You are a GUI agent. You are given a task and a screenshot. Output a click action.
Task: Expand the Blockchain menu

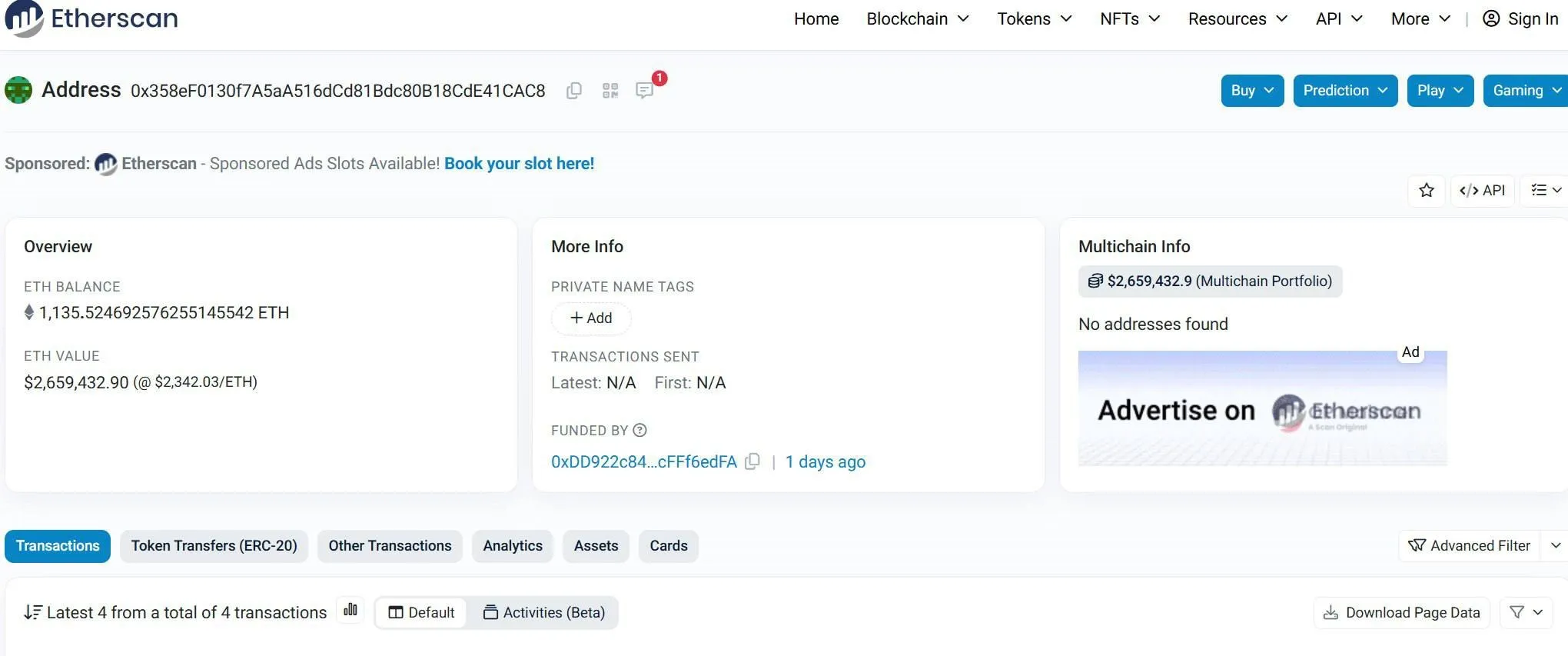tap(918, 18)
